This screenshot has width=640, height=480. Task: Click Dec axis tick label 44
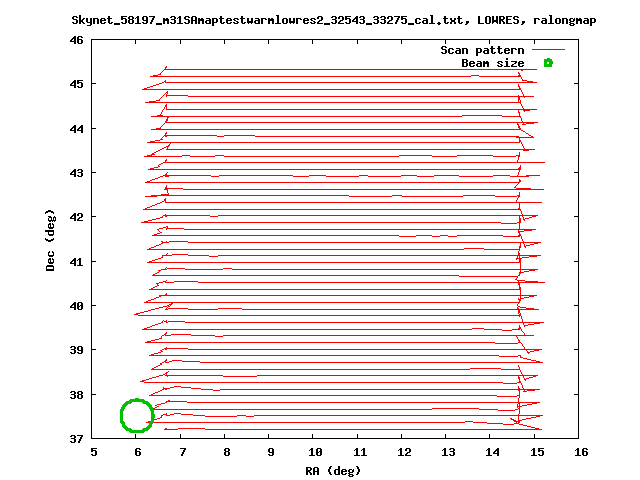[x=76, y=129]
